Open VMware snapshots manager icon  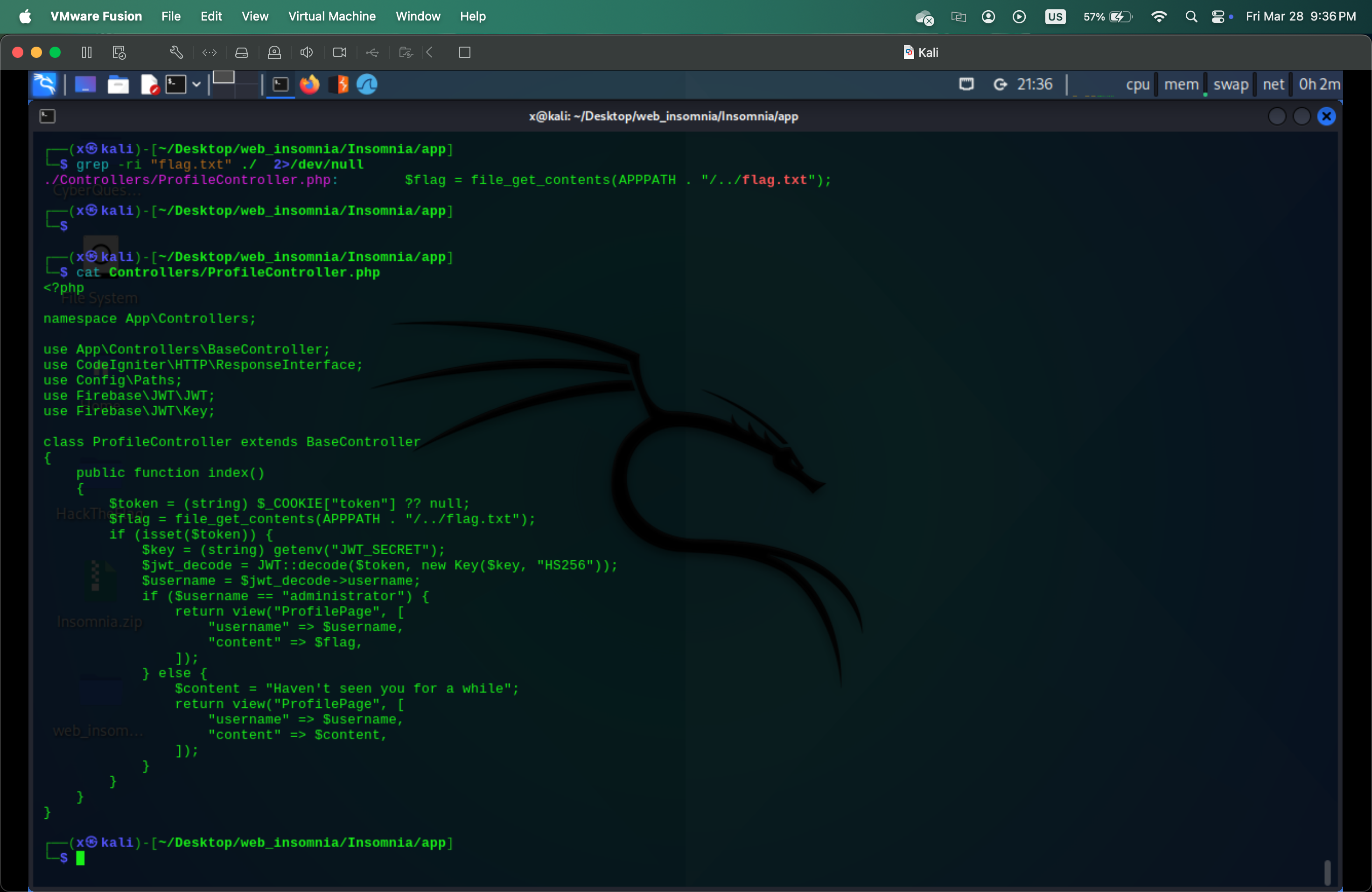pos(119,52)
